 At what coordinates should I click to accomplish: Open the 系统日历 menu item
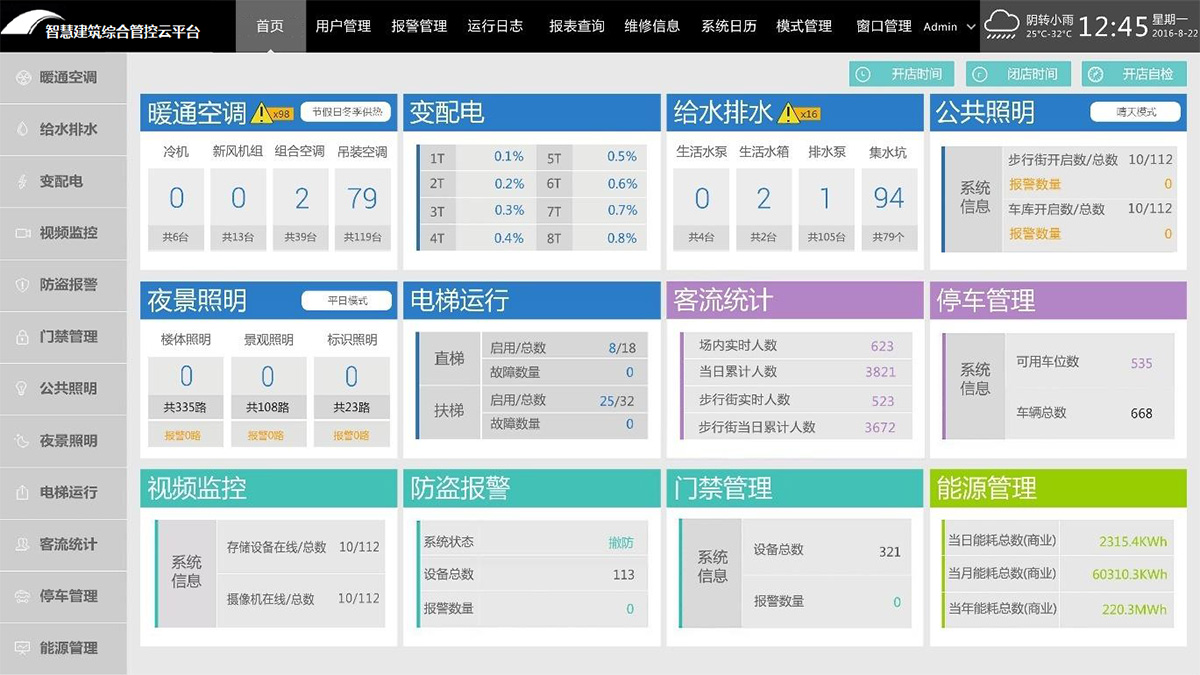[x=728, y=26]
